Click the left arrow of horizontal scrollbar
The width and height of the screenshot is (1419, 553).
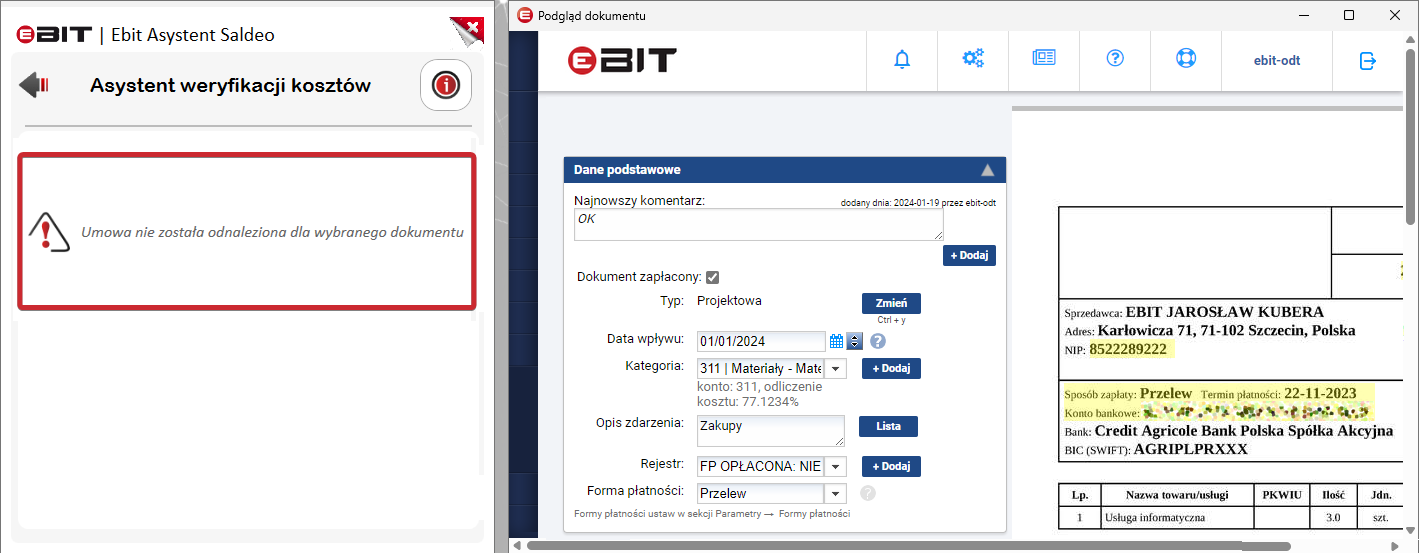tap(517, 545)
